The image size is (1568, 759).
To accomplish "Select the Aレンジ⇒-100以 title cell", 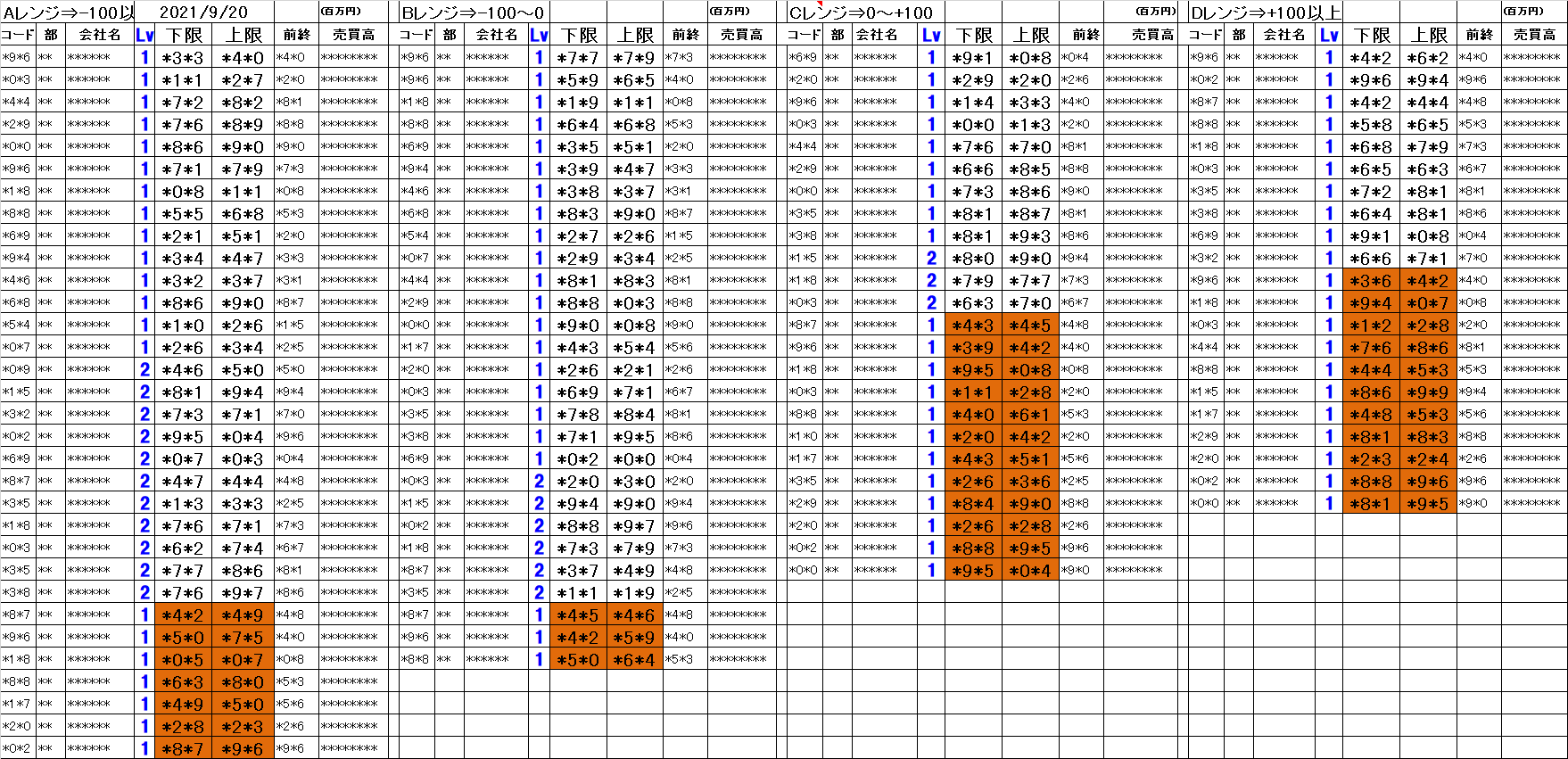I will coord(68,12).
